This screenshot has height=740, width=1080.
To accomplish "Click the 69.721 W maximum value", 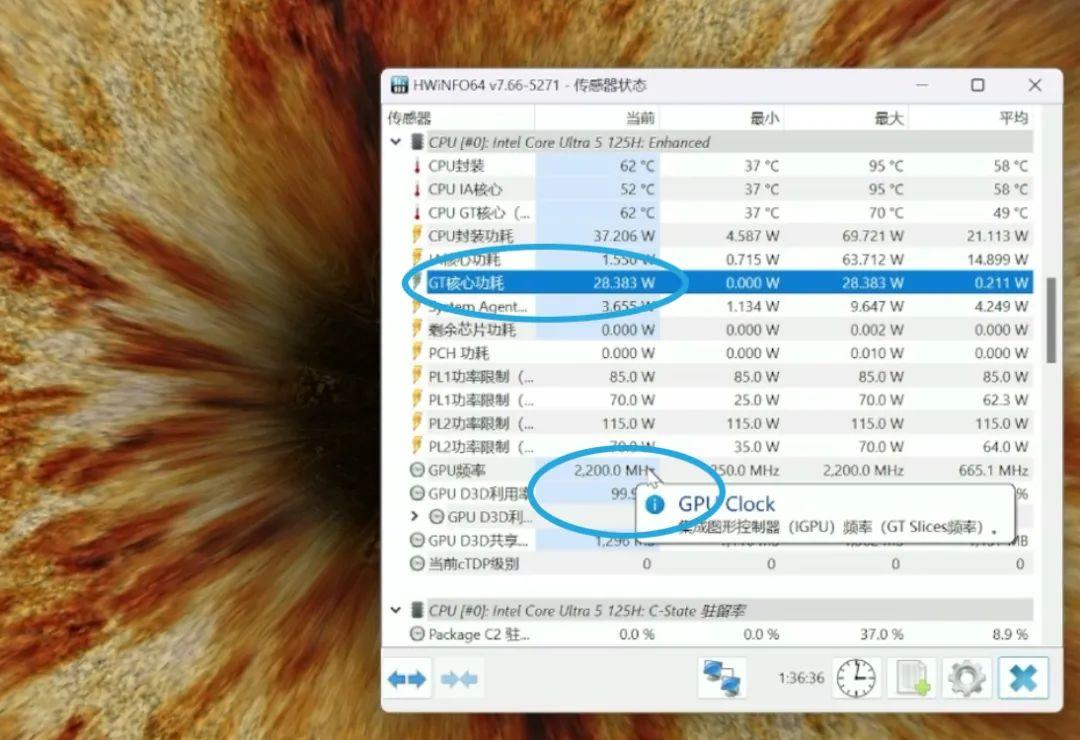I will click(873, 236).
